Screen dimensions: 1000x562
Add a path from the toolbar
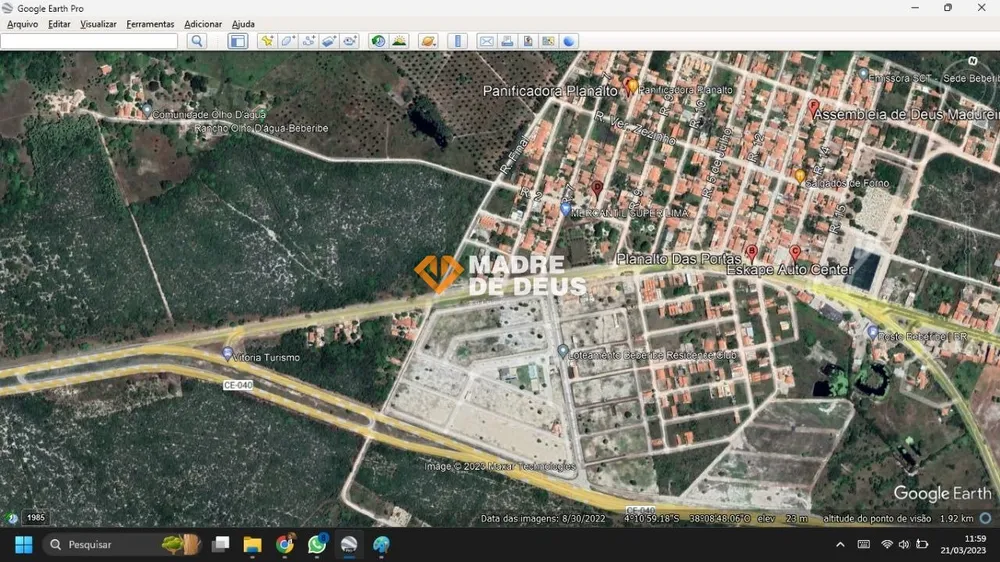point(308,41)
